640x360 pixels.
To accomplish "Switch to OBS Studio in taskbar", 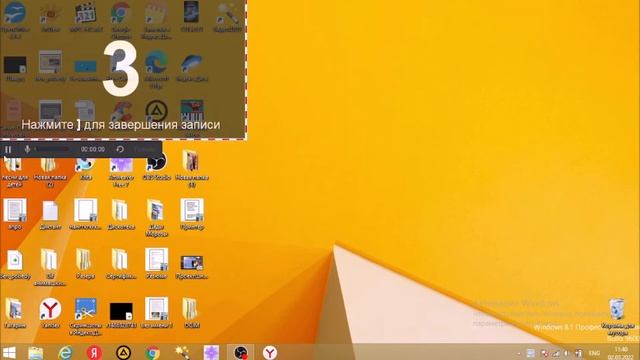I will (240, 353).
